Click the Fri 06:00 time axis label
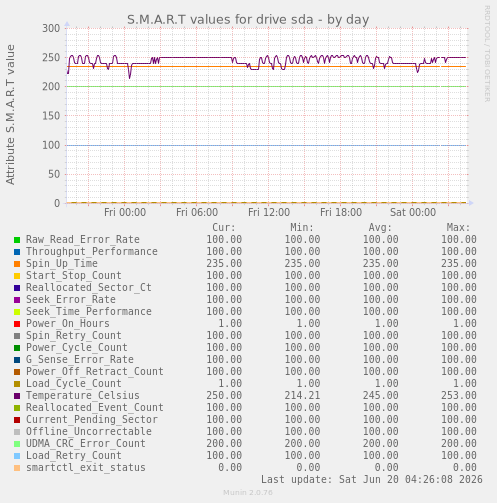This screenshot has height=503, width=497. pos(197,212)
